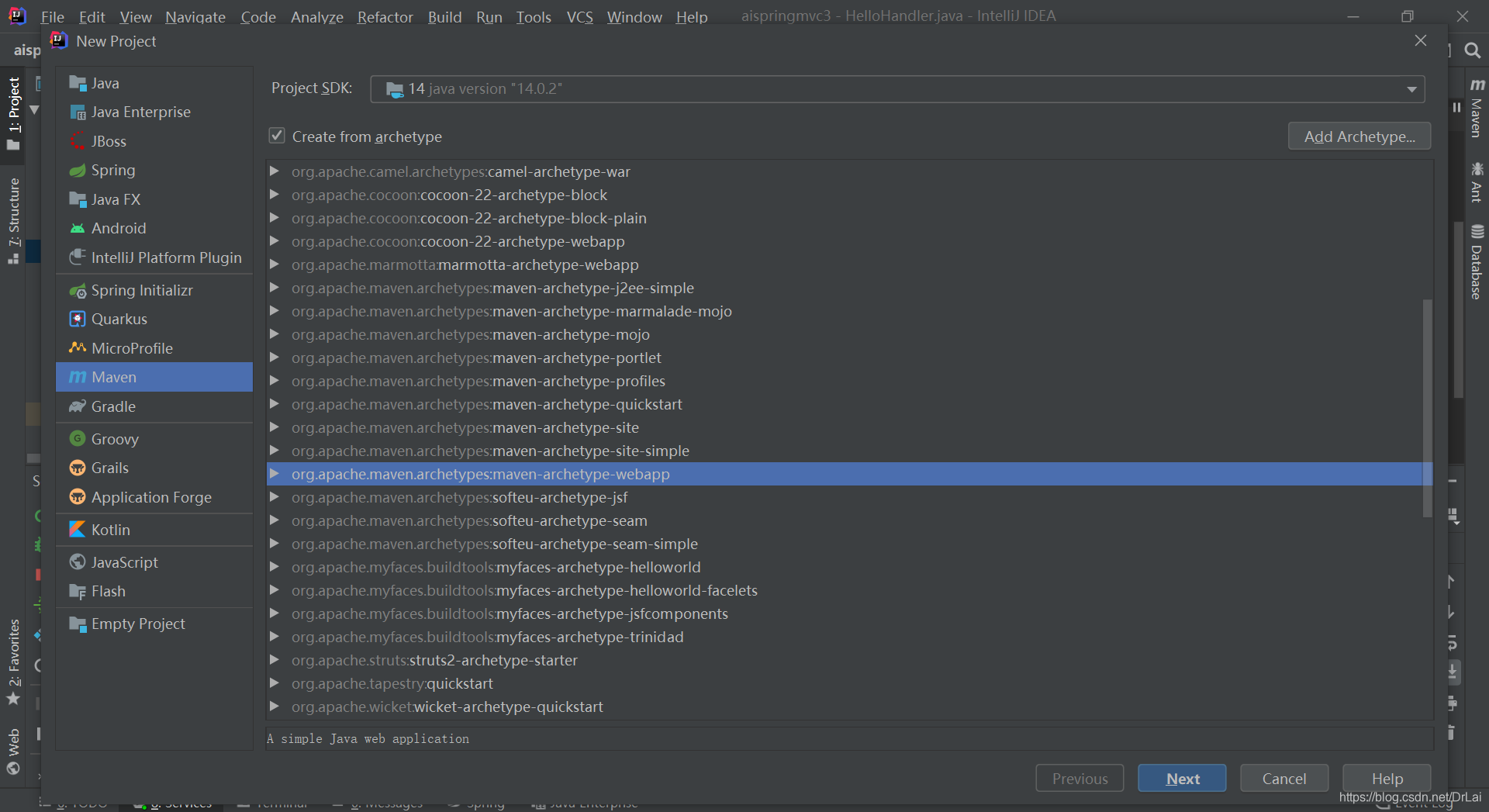The height and width of the screenshot is (812, 1489).
Task: Select the Grails project icon
Action: pyautogui.click(x=78, y=468)
